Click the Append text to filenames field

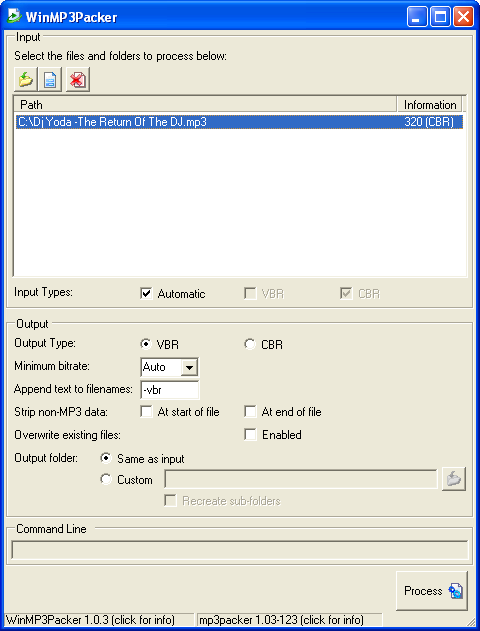click(170, 390)
